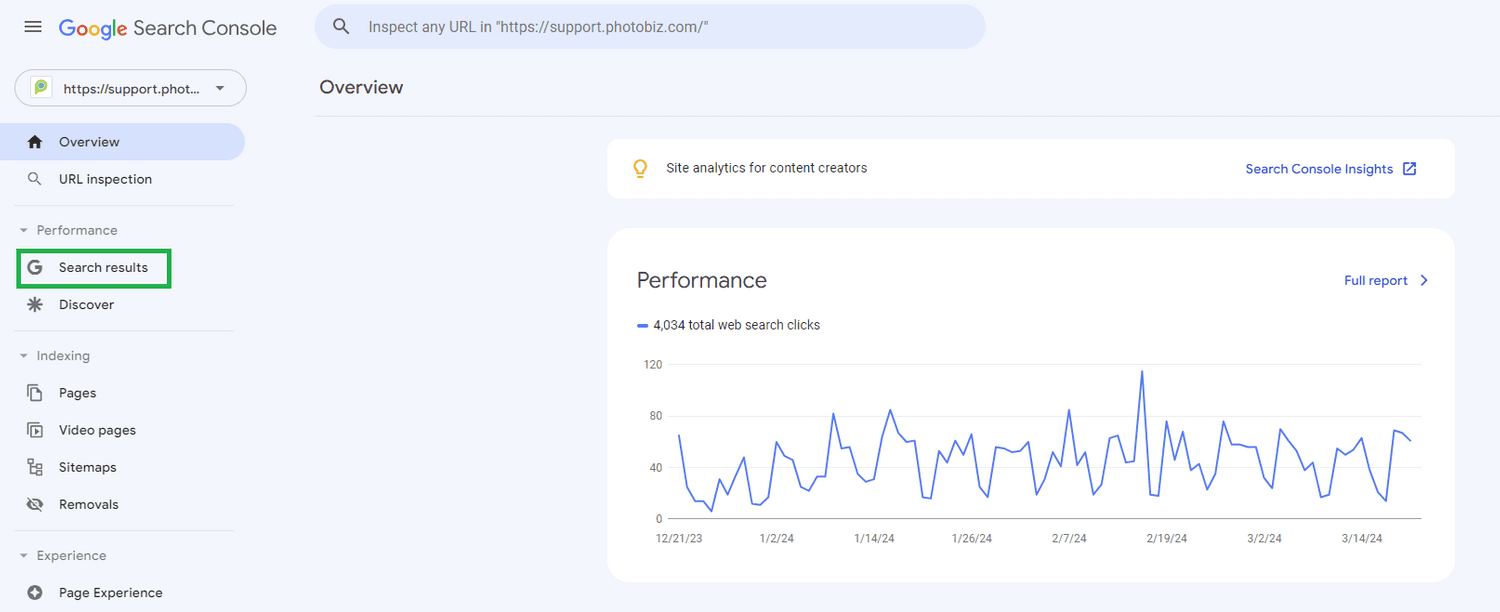
Task: Select the Discover report
Action: pyautogui.click(x=86, y=304)
